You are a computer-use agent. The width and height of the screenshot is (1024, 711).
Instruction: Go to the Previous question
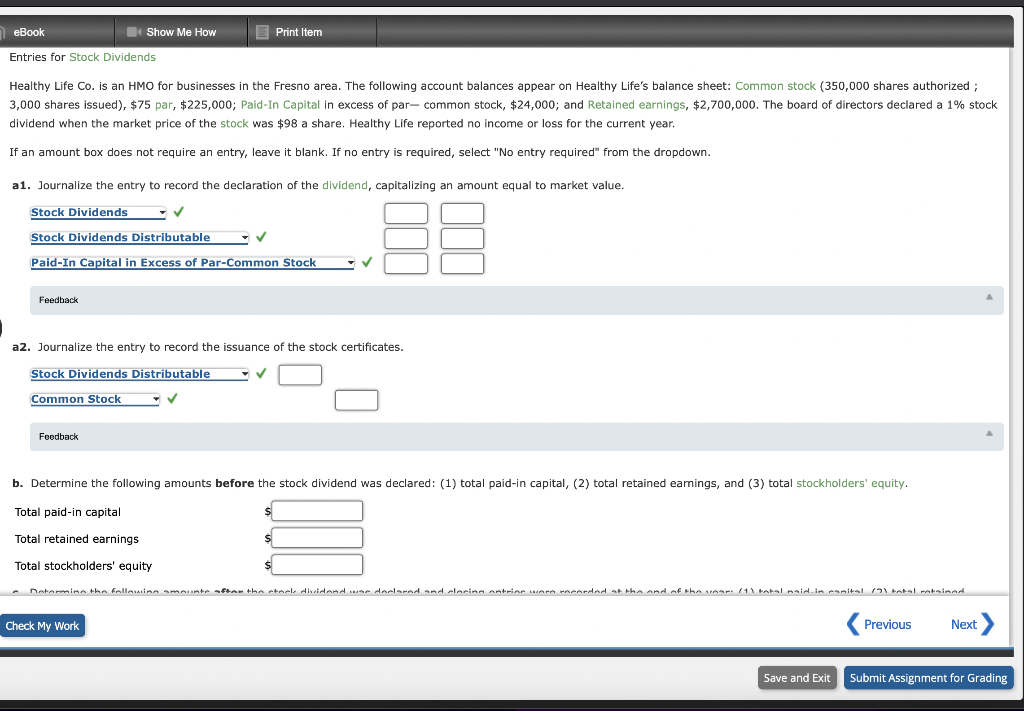tap(879, 624)
